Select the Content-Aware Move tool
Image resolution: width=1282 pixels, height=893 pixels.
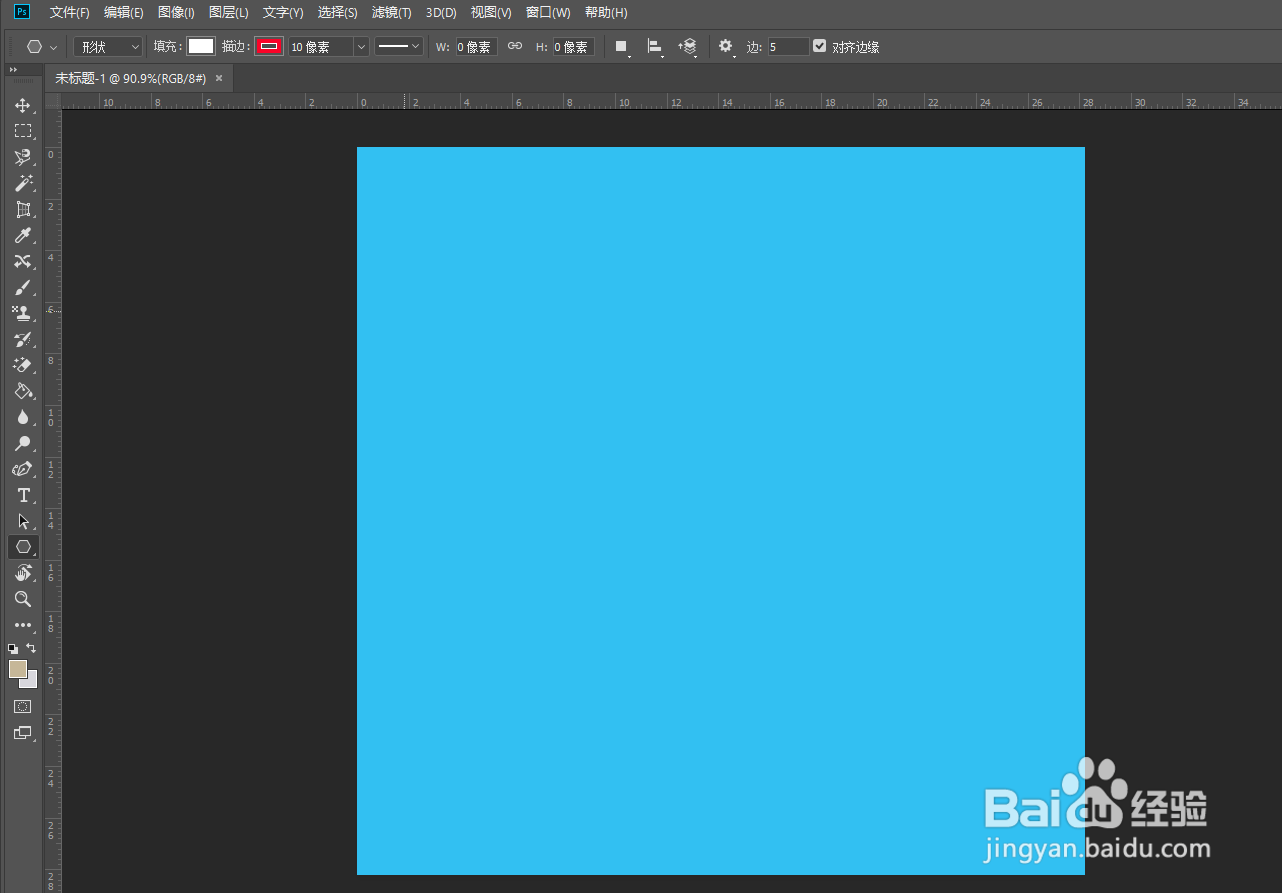22,261
